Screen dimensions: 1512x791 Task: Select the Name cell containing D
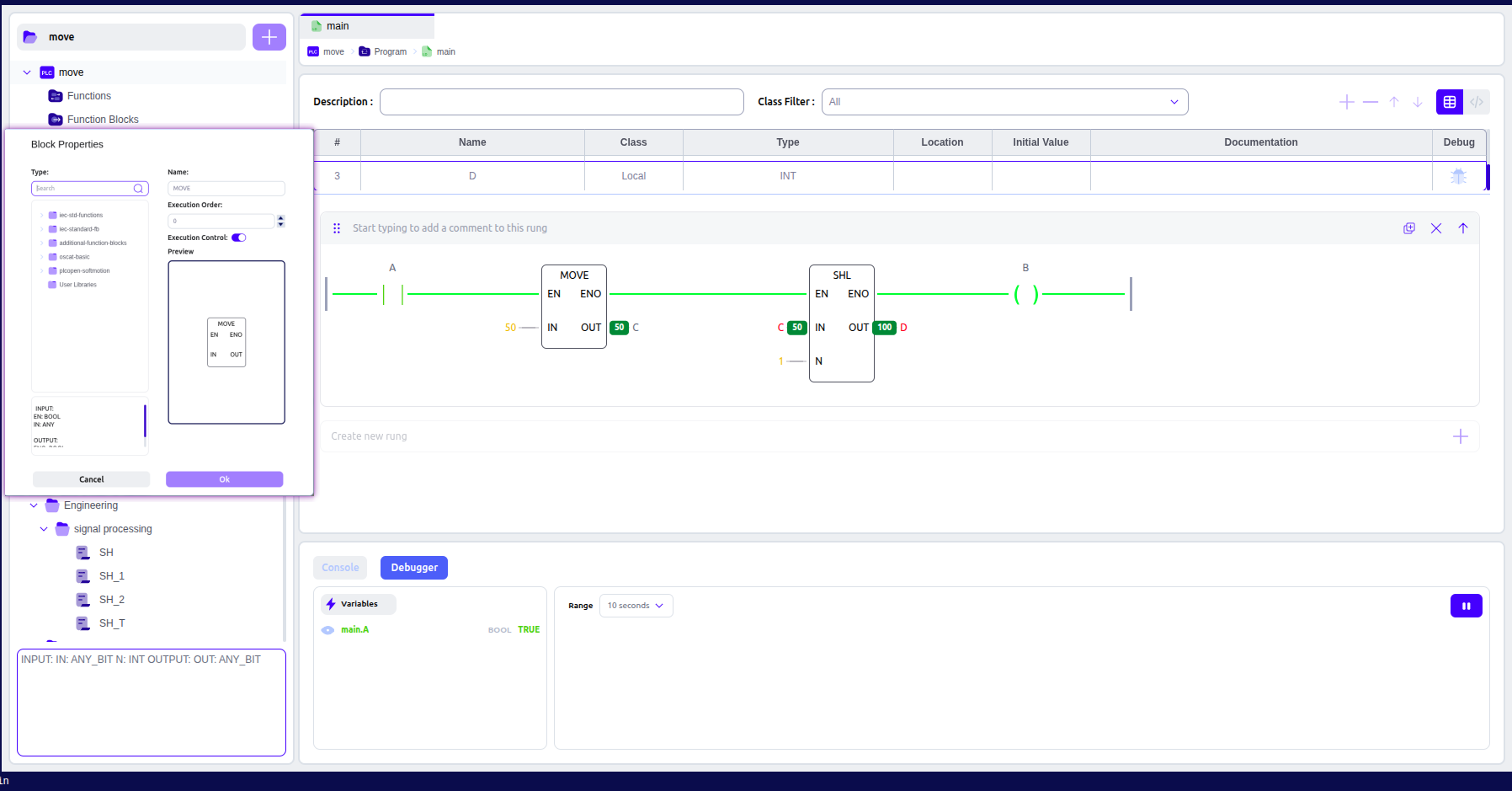click(x=472, y=176)
